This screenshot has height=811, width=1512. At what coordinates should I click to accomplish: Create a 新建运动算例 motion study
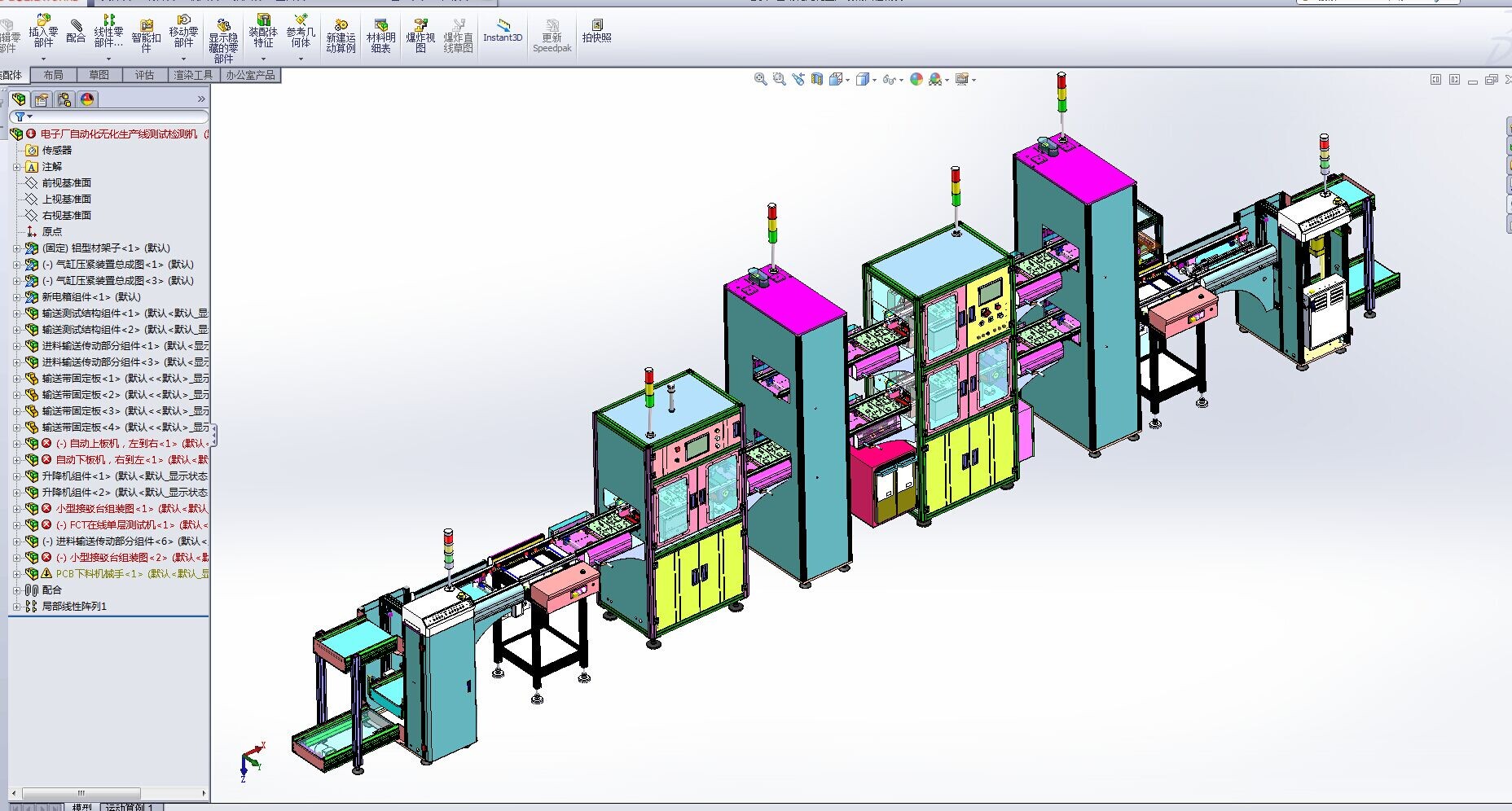click(x=341, y=36)
